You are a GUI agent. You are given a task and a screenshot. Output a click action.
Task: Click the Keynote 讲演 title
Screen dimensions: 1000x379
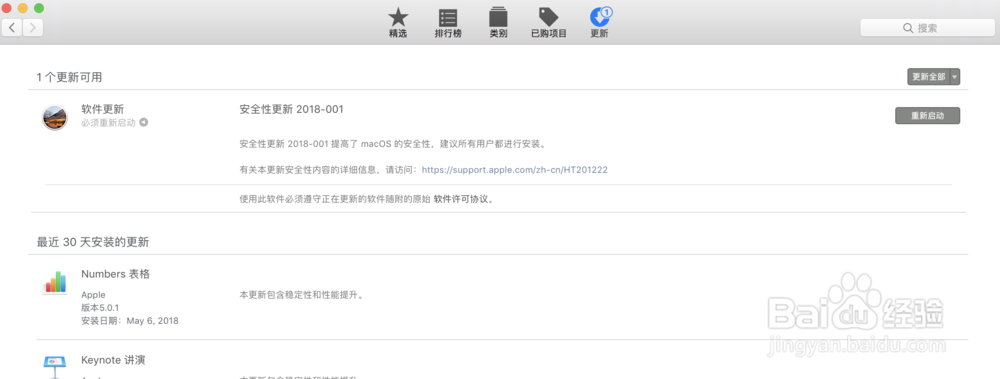113,360
